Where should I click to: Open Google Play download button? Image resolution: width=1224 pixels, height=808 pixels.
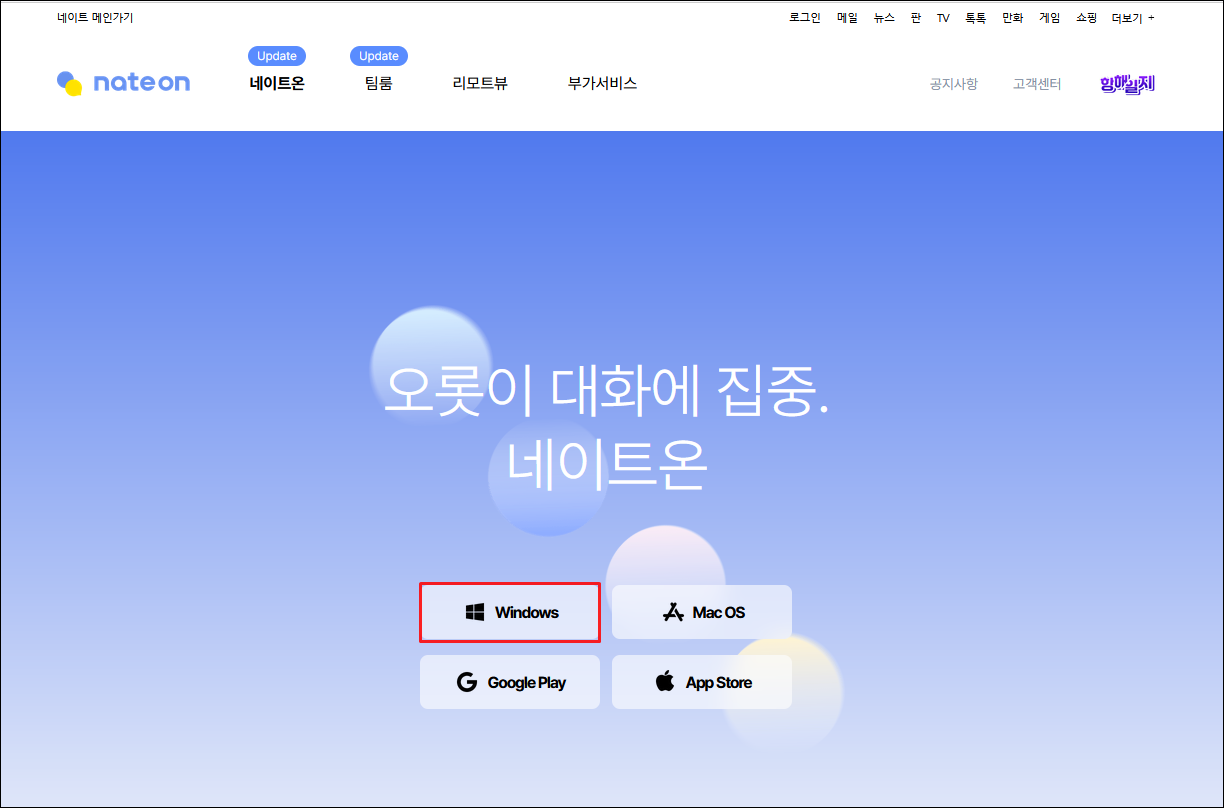point(510,682)
